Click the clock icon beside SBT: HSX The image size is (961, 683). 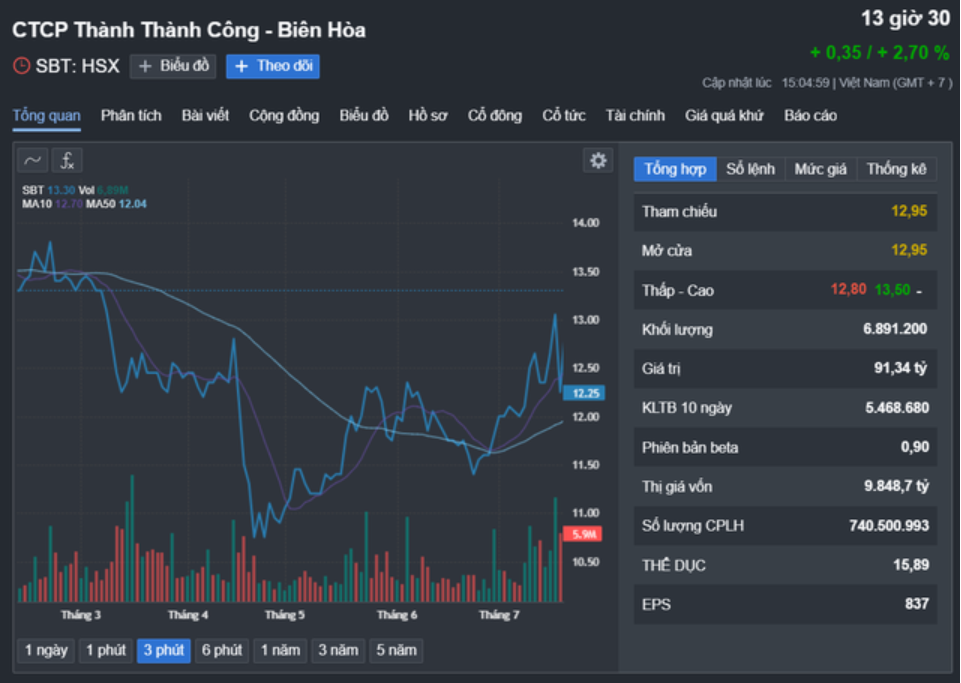pyautogui.click(x=21, y=66)
